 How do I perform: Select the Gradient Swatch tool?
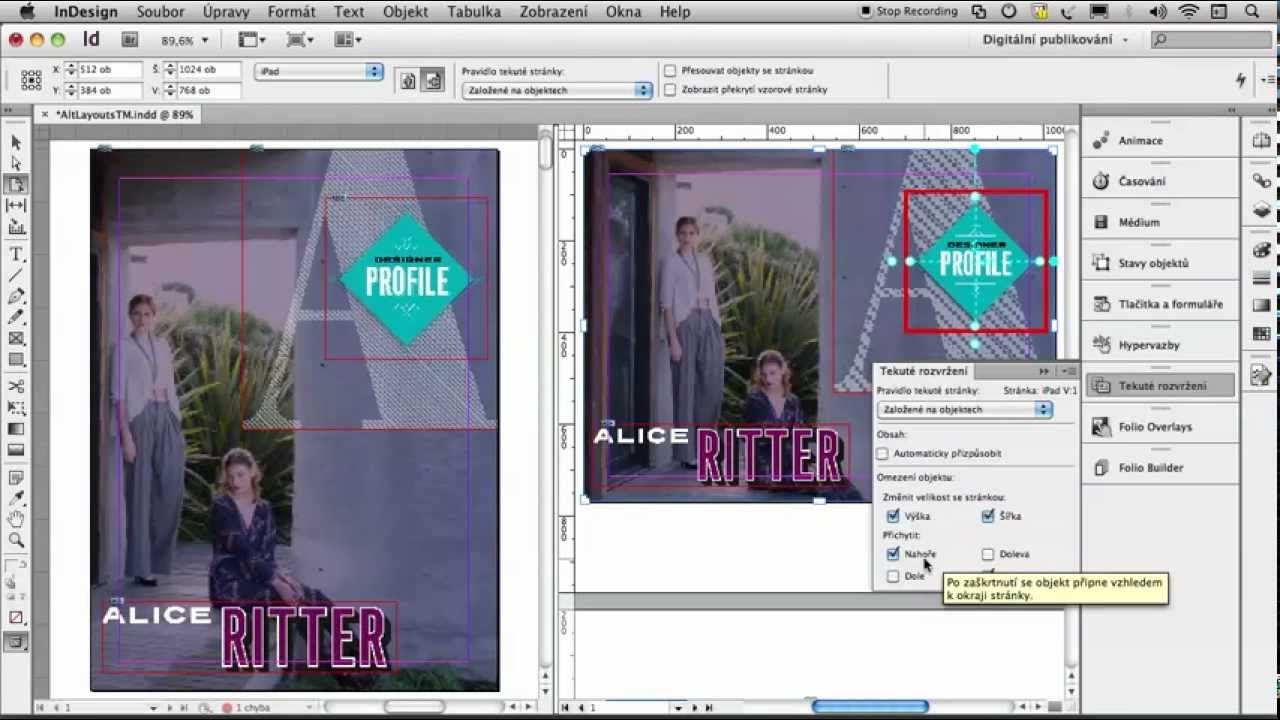click(16, 428)
